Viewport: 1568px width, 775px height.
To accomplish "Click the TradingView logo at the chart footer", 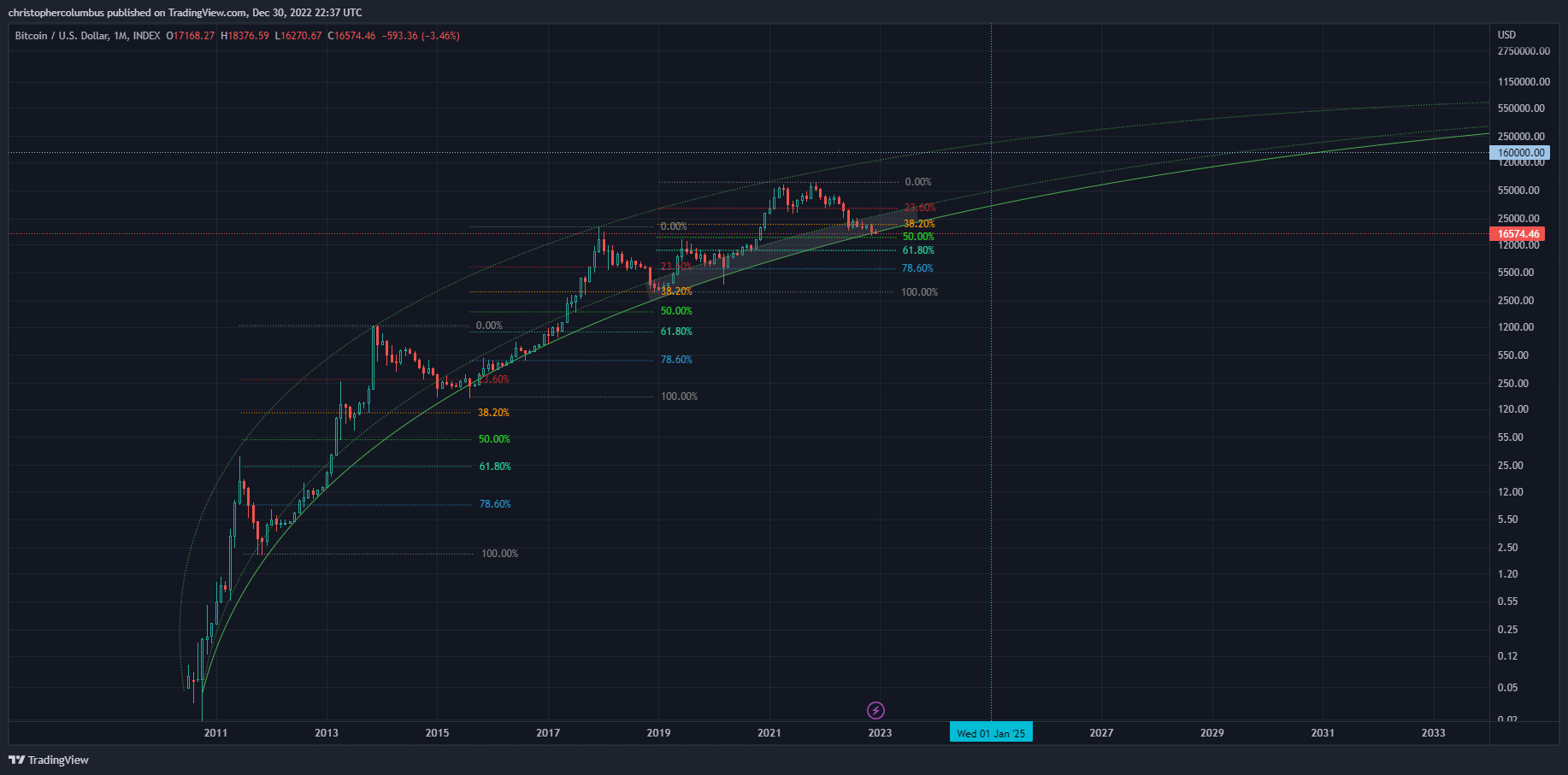I will coord(49,760).
